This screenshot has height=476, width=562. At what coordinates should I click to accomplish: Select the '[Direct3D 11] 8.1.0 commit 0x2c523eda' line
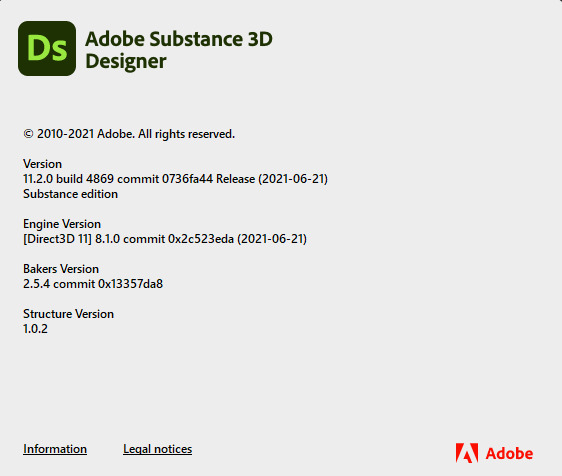pyautogui.click(x=165, y=239)
